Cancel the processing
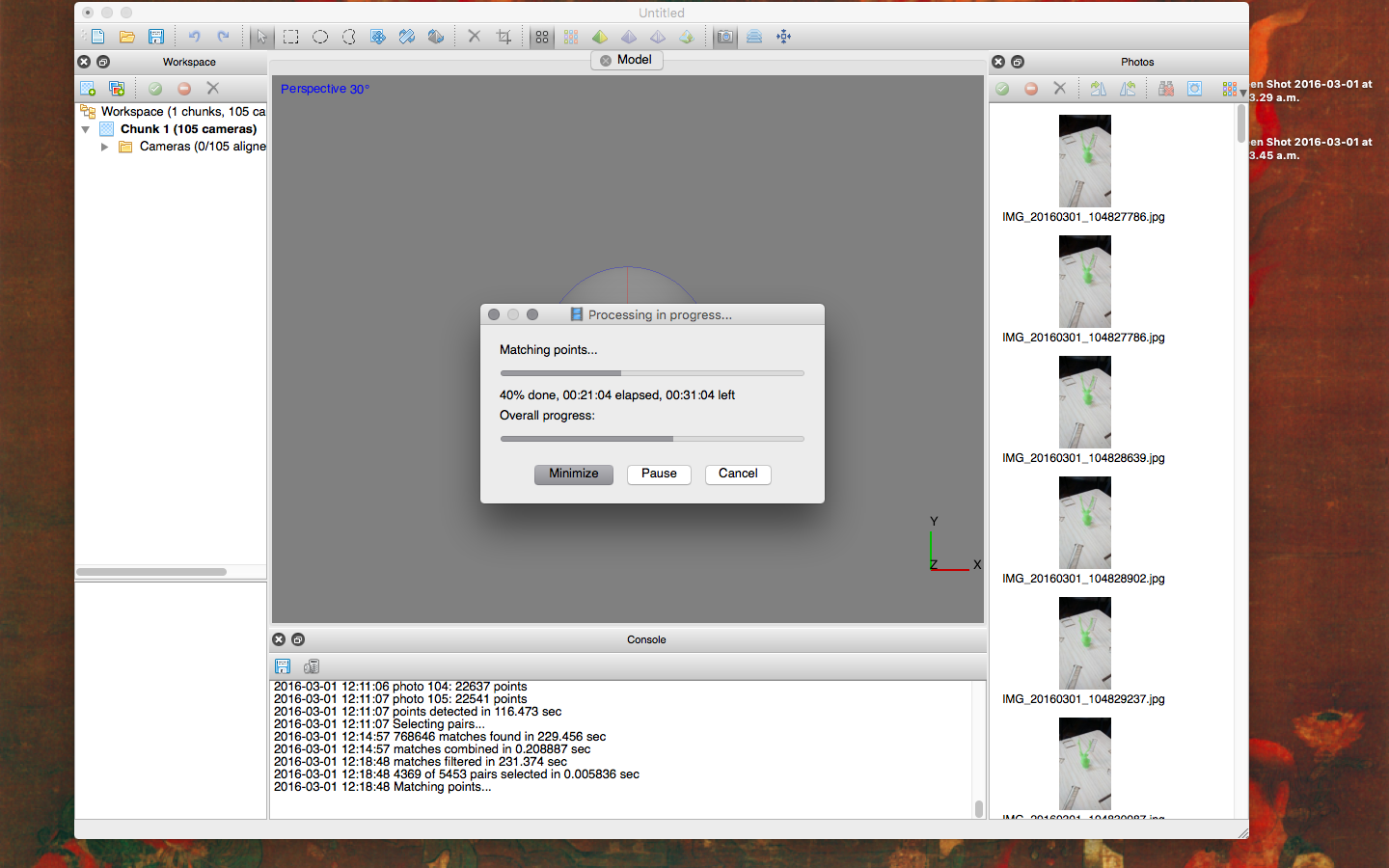The image size is (1389, 868). tap(738, 474)
